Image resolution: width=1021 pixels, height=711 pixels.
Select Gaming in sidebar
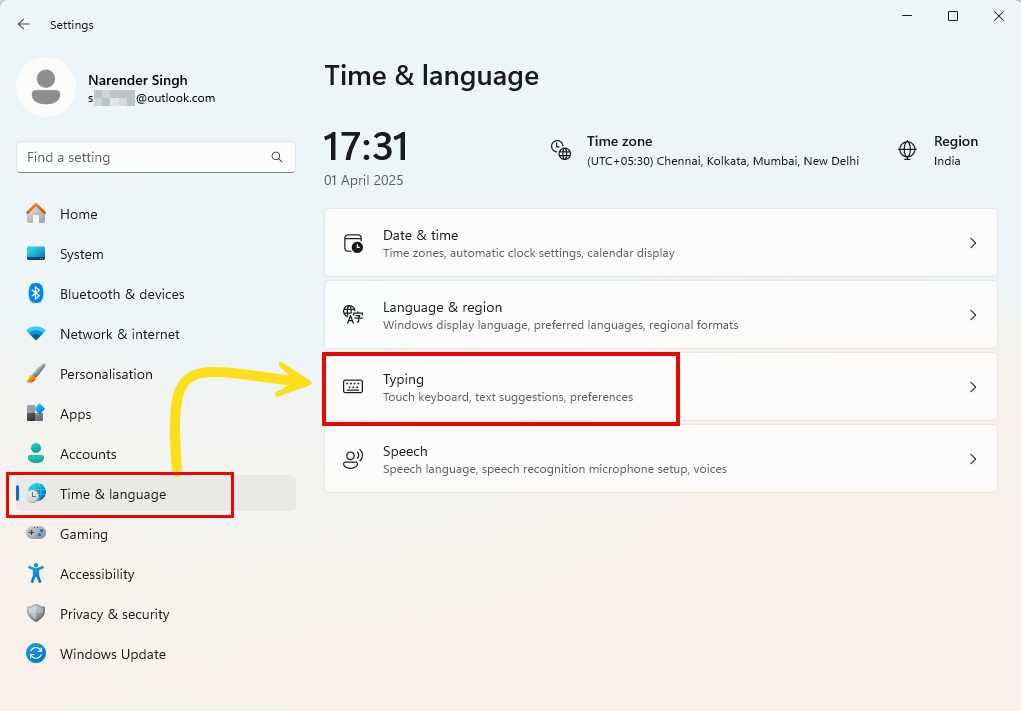point(156,534)
